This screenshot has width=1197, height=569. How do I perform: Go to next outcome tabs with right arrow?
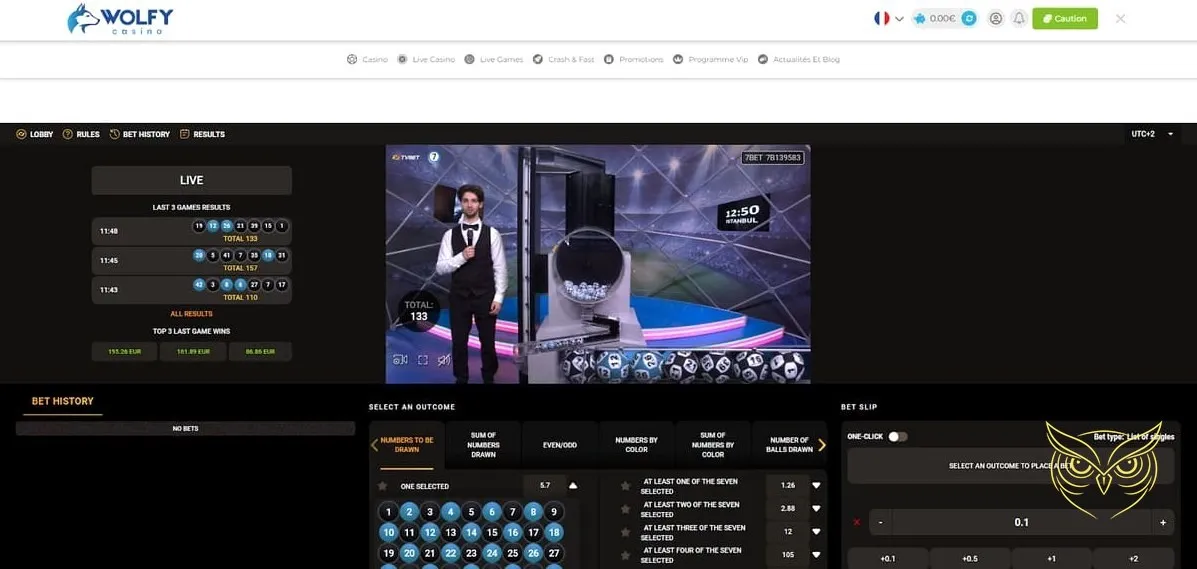click(x=822, y=445)
